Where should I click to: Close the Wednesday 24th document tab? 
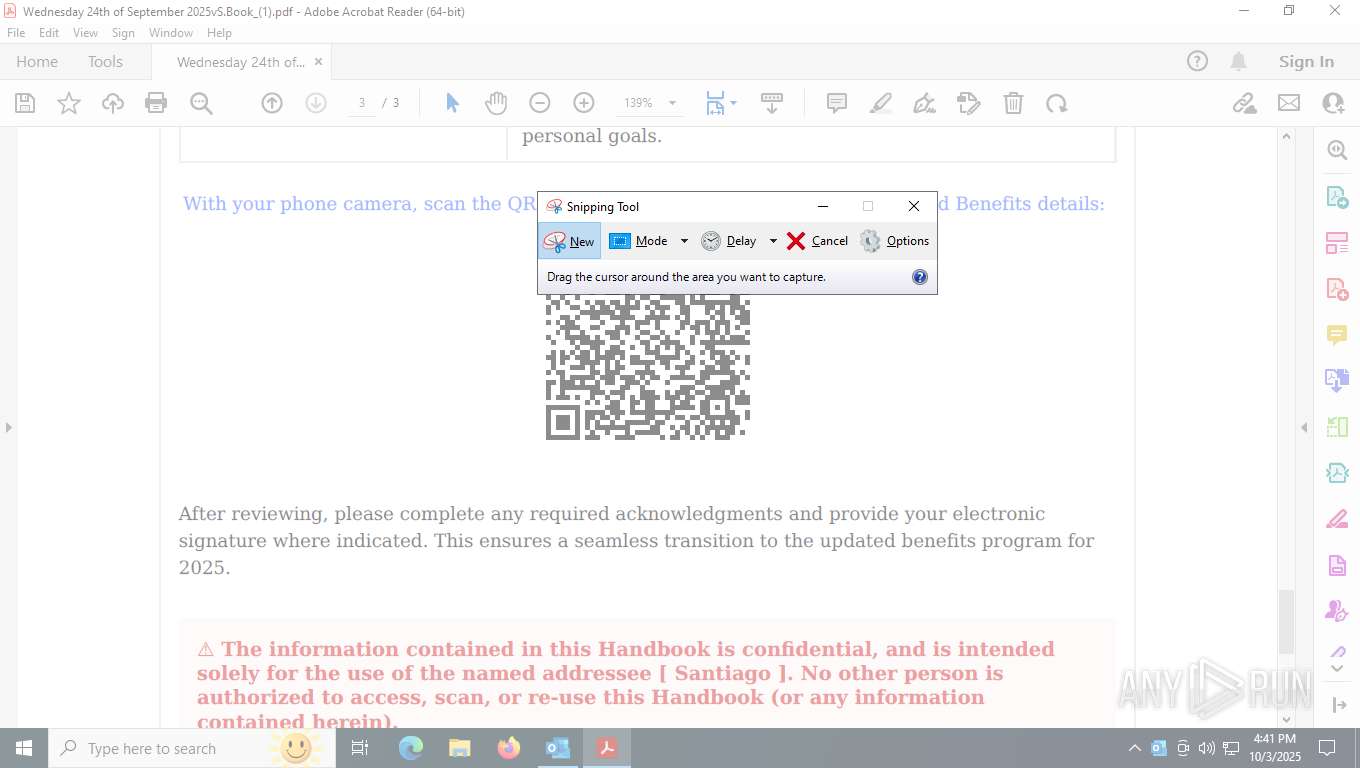(x=318, y=61)
